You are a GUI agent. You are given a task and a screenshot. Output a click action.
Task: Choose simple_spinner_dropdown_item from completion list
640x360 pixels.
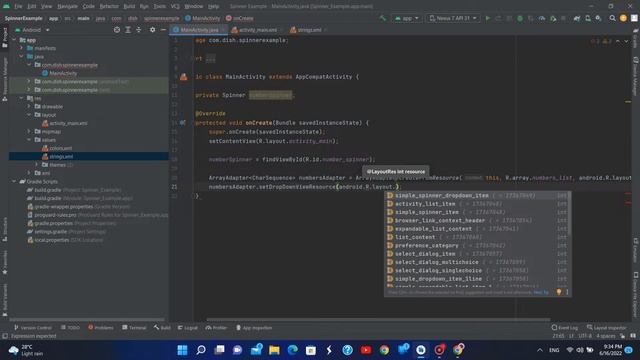477,196
